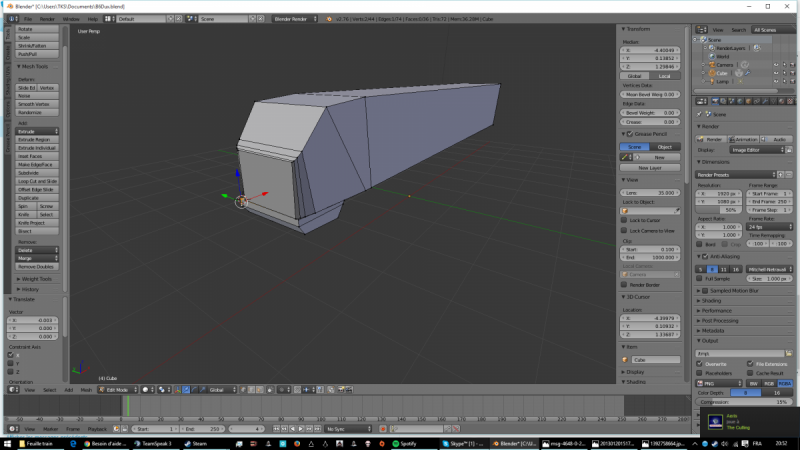Viewport: 800px width, 450px height.
Task: Open the Edge browser in the taskbar
Action: click(x=72, y=444)
